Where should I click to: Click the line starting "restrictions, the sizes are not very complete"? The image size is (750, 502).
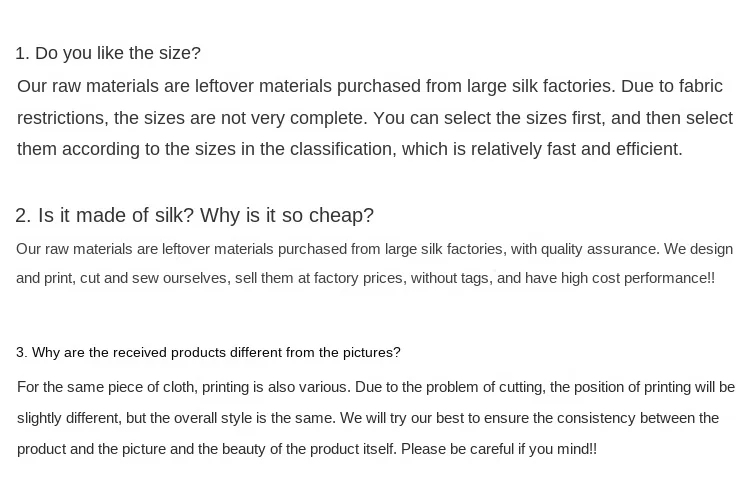pyautogui.click(x=375, y=118)
